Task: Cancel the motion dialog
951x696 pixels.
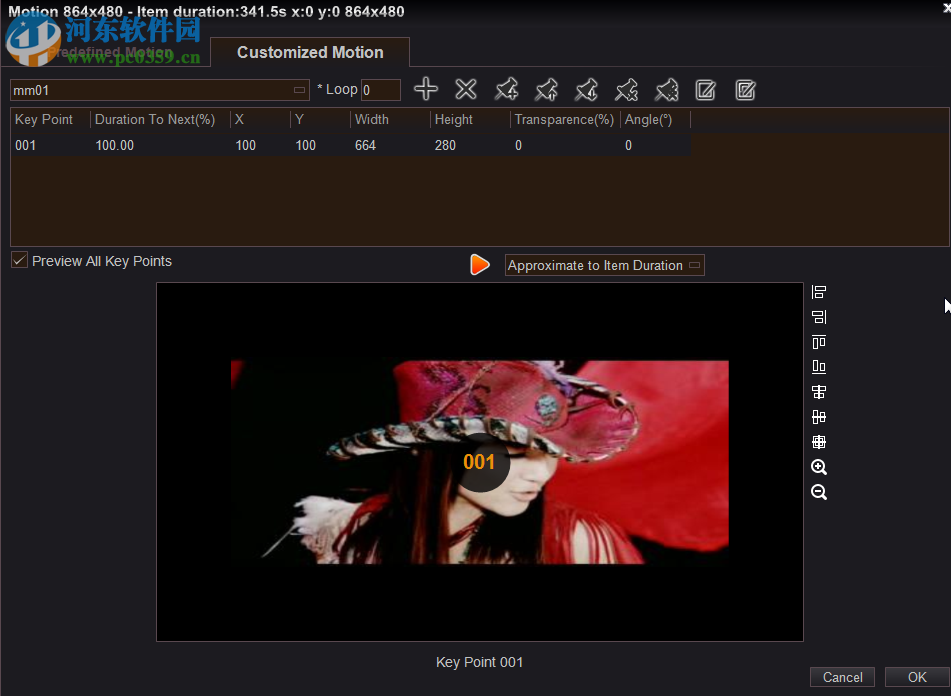Action: point(842,677)
